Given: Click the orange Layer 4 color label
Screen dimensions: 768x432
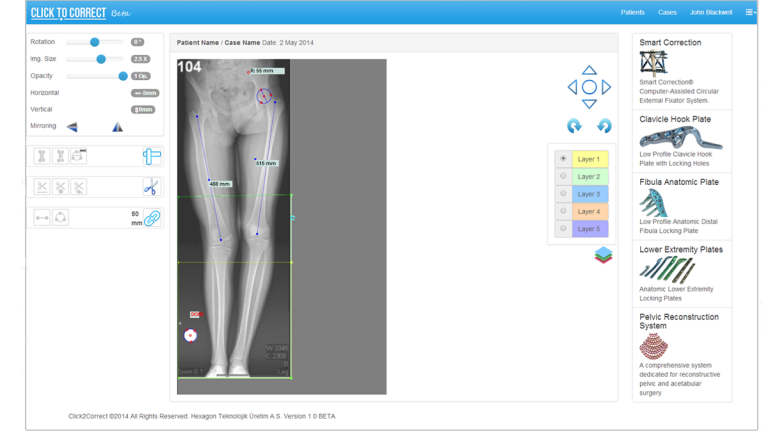Looking at the screenshot, I should coord(590,212).
